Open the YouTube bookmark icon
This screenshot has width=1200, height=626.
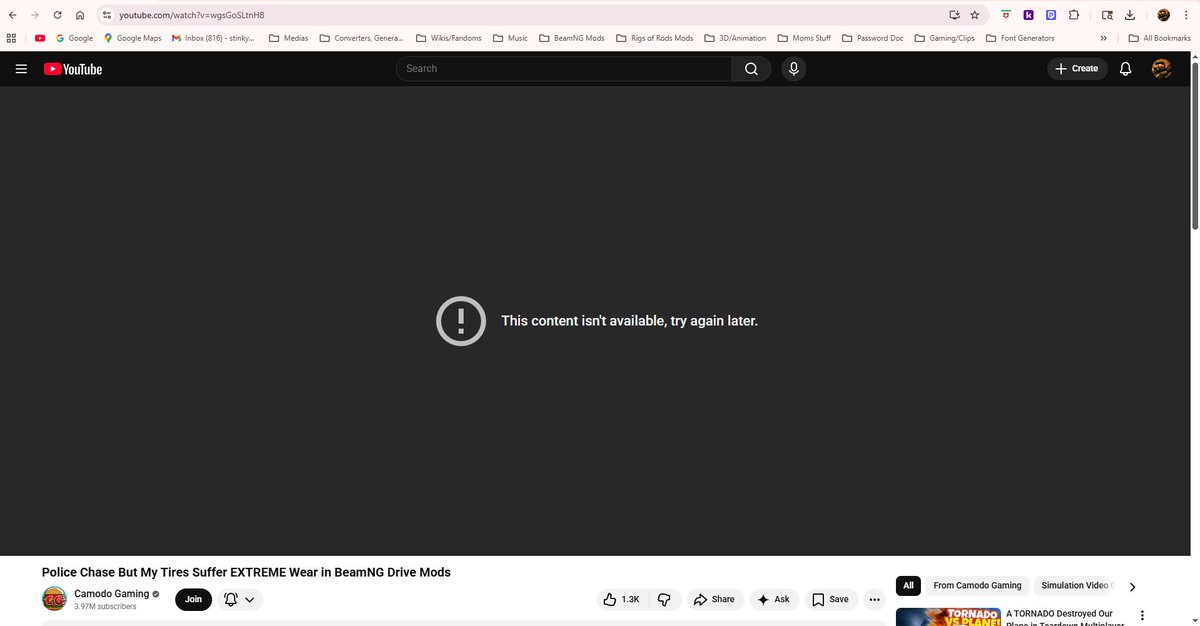40,38
